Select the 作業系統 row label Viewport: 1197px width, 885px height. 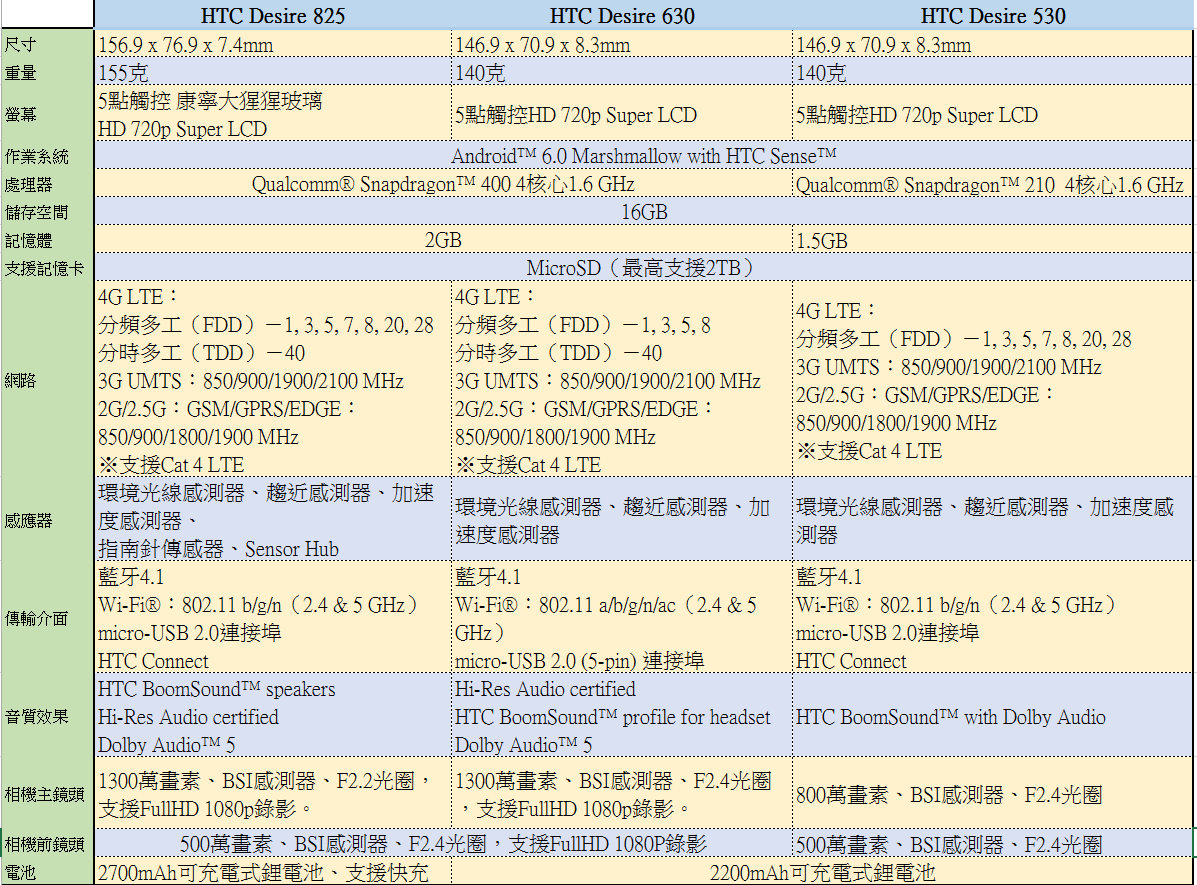(47, 156)
